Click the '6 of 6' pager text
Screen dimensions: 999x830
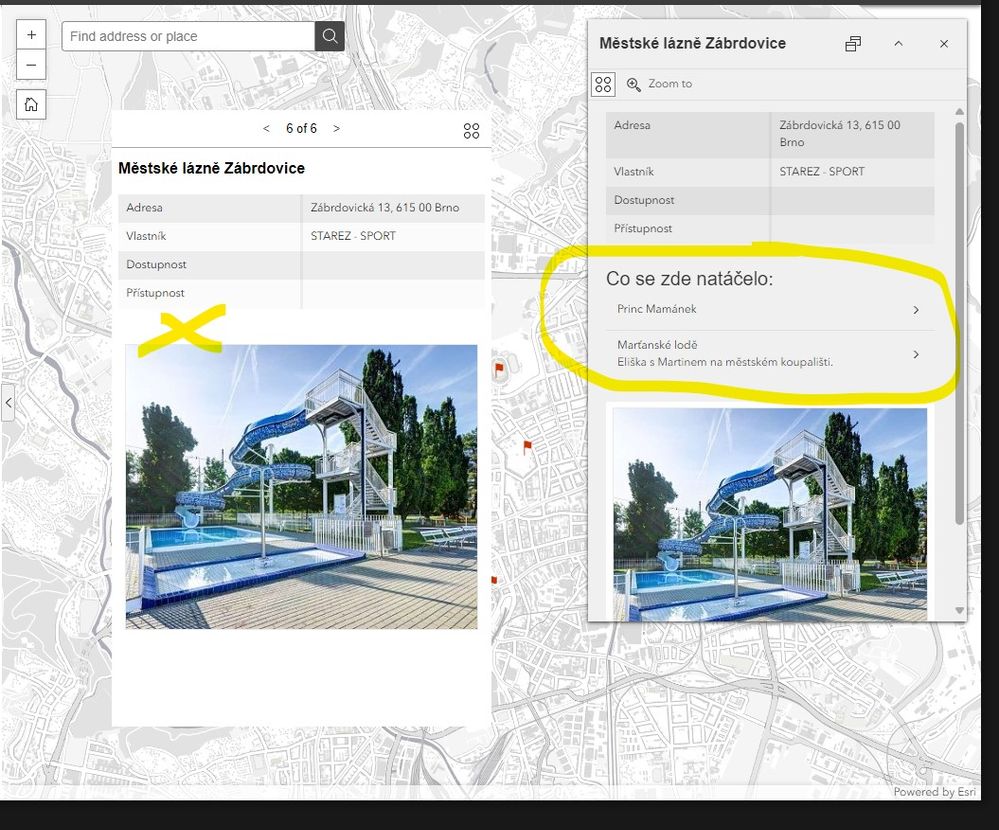(x=301, y=129)
